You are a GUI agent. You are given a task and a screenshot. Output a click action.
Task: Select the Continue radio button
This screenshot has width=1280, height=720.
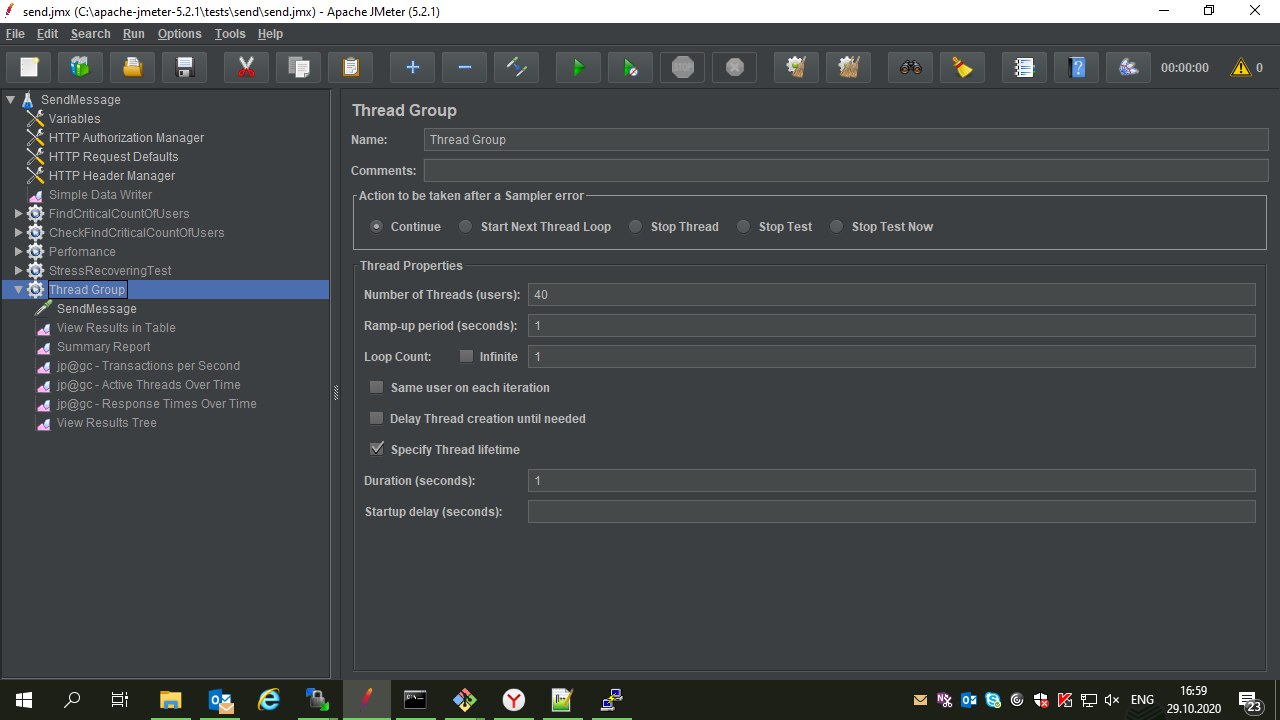point(377,227)
